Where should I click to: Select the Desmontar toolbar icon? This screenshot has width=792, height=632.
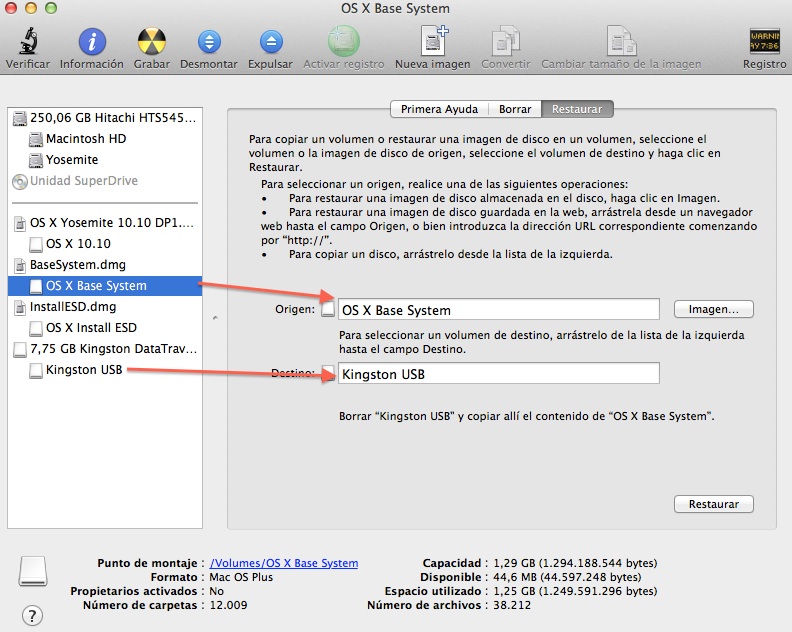[209, 42]
